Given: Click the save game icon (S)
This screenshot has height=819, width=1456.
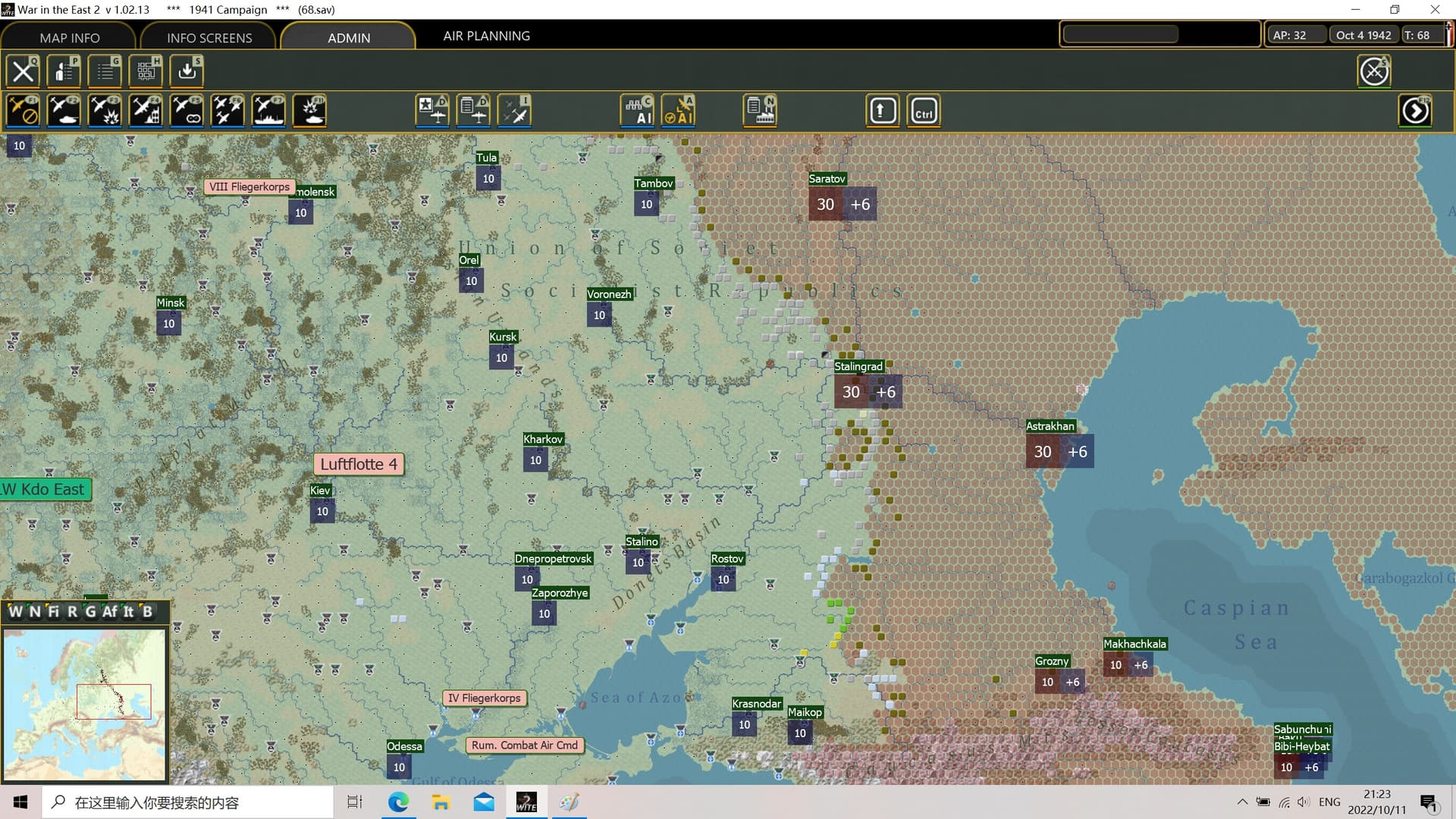Looking at the screenshot, I should click(x=187, y=71).
